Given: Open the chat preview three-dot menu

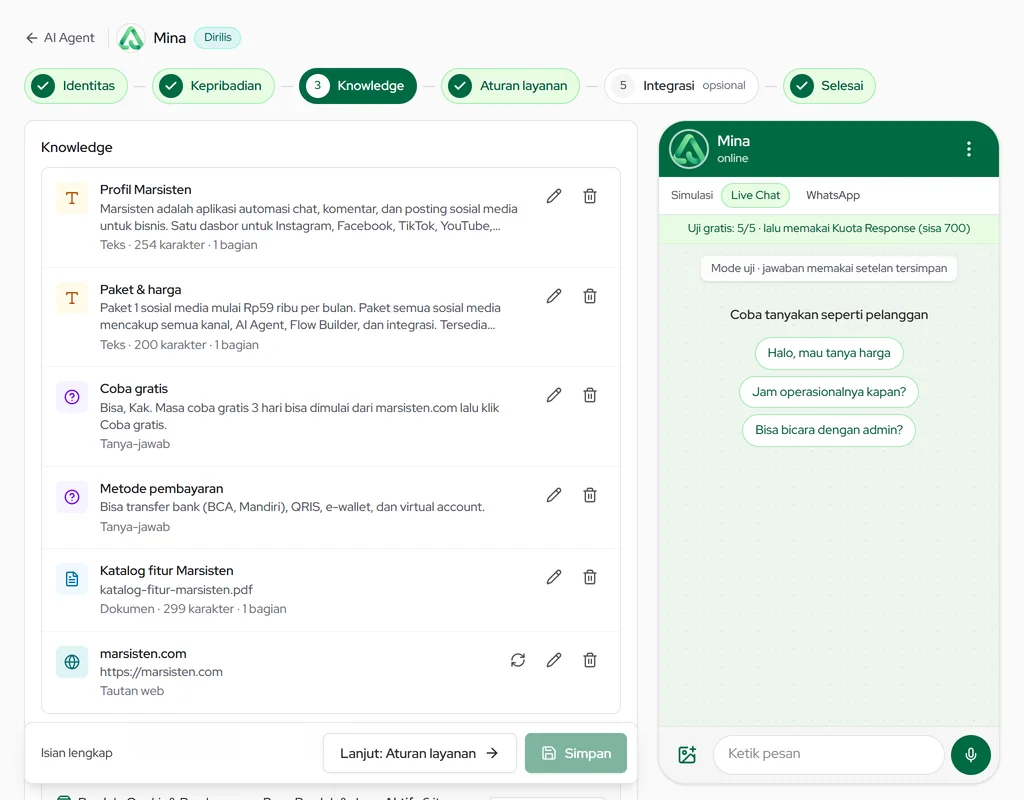Looking at the screenshot, I should coord(968,150).
